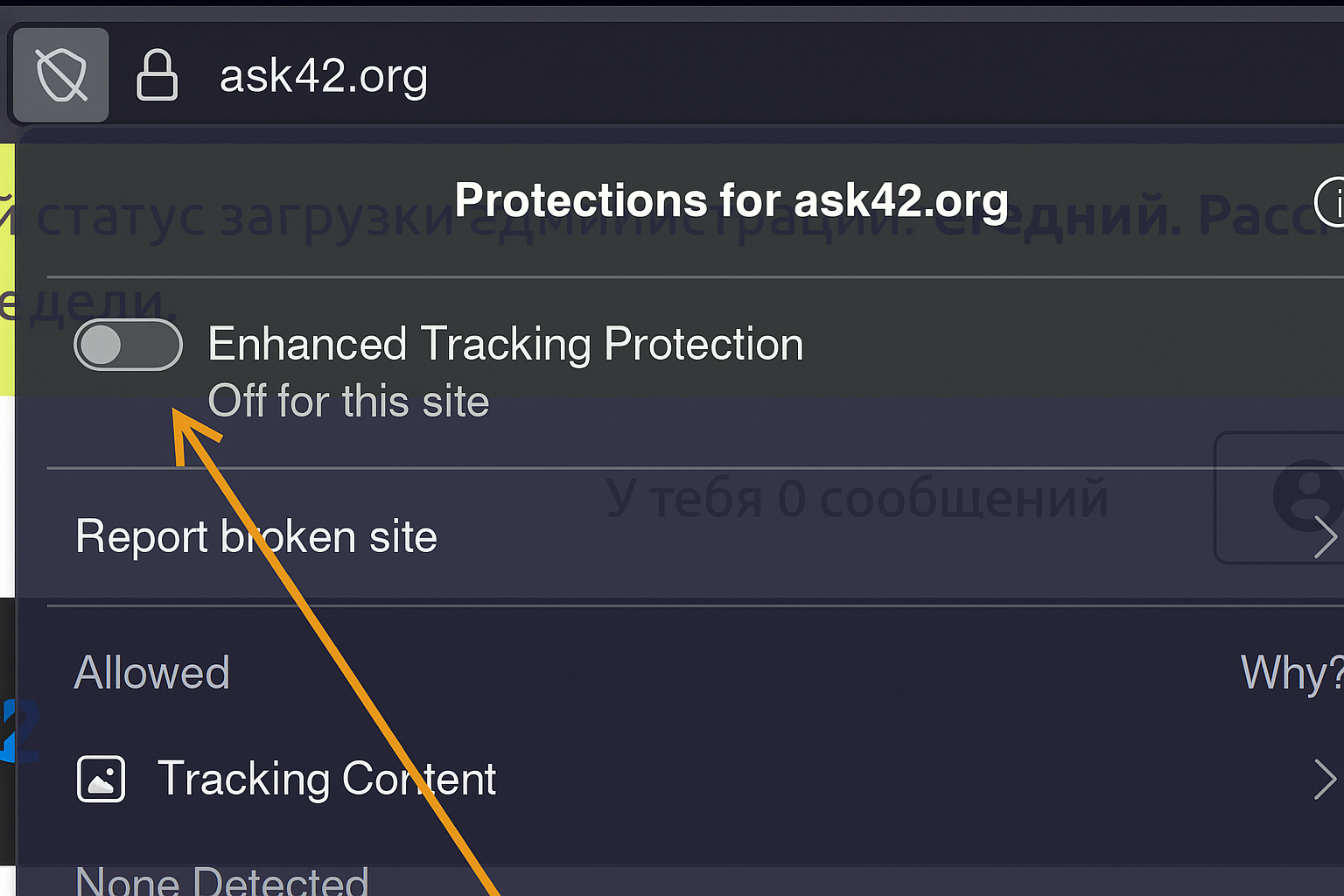Click the yellow banner strip at left edge

pos(7,262)
